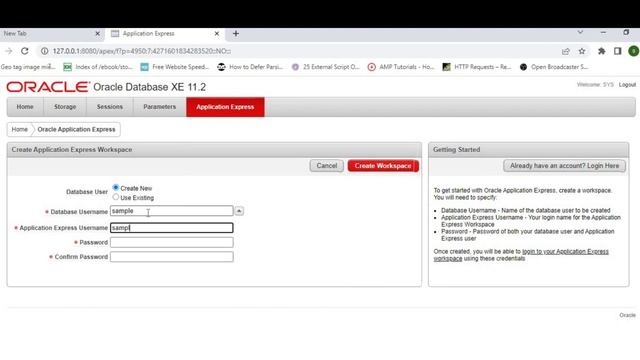Toggle the browser side panel icon
The height and width of the screenshot is (360, 640).
pos(617,51)
